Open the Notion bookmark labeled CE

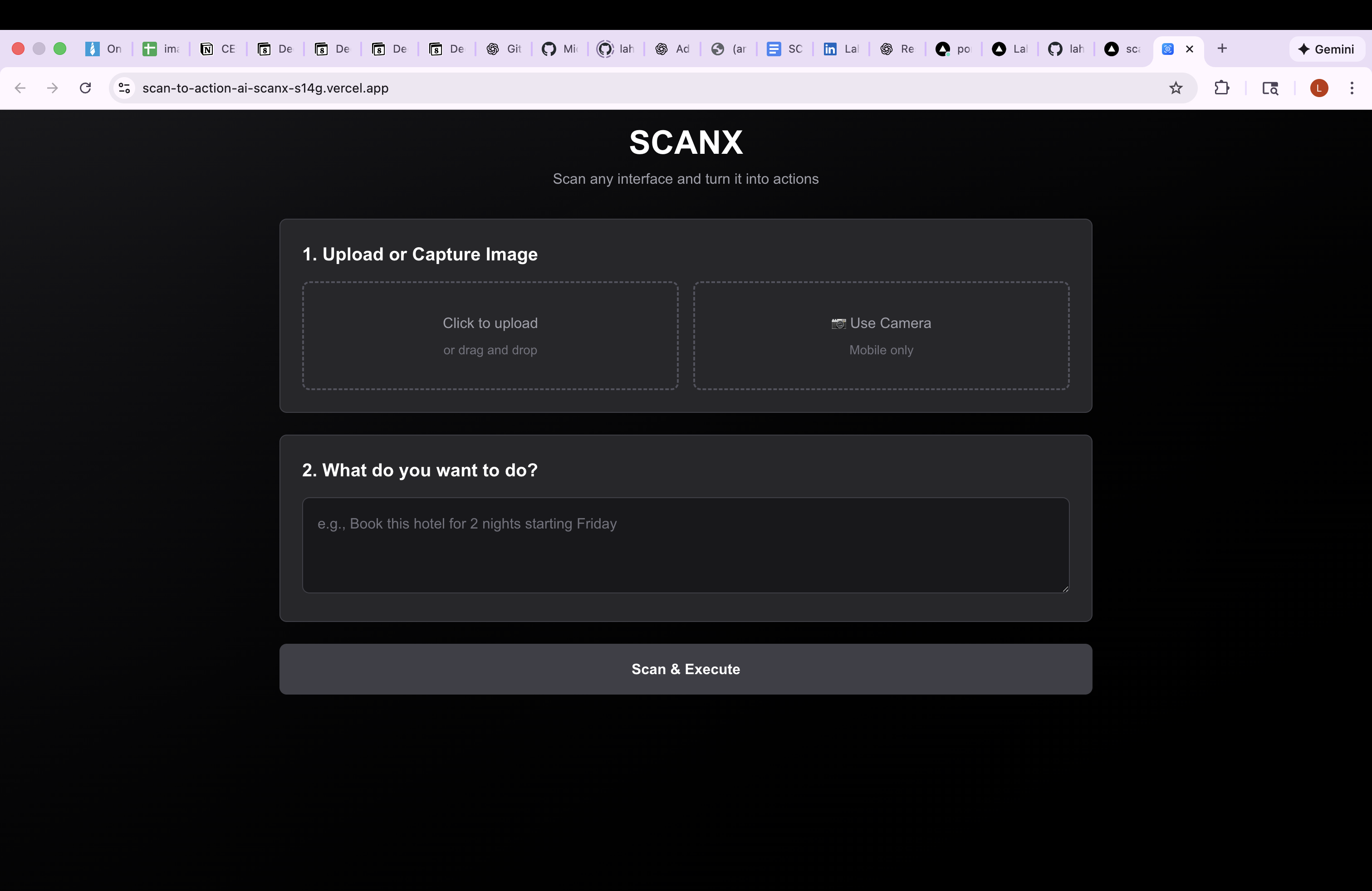218,49
